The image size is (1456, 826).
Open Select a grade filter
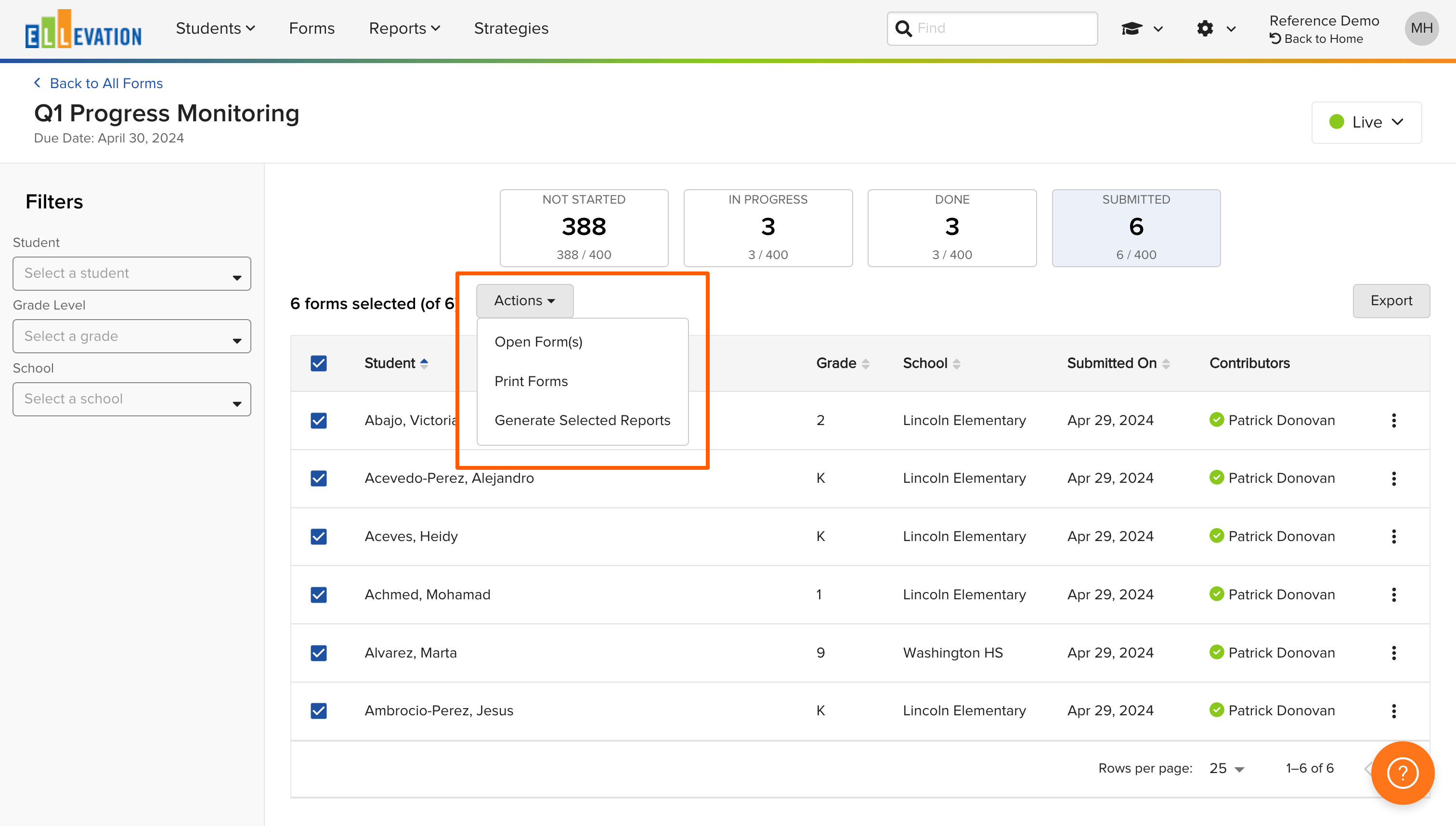point(131,336)
